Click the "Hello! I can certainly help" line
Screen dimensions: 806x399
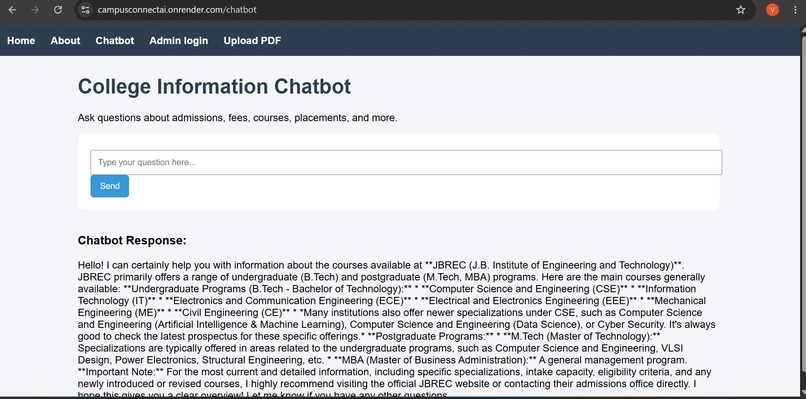(x=381, y=265)
